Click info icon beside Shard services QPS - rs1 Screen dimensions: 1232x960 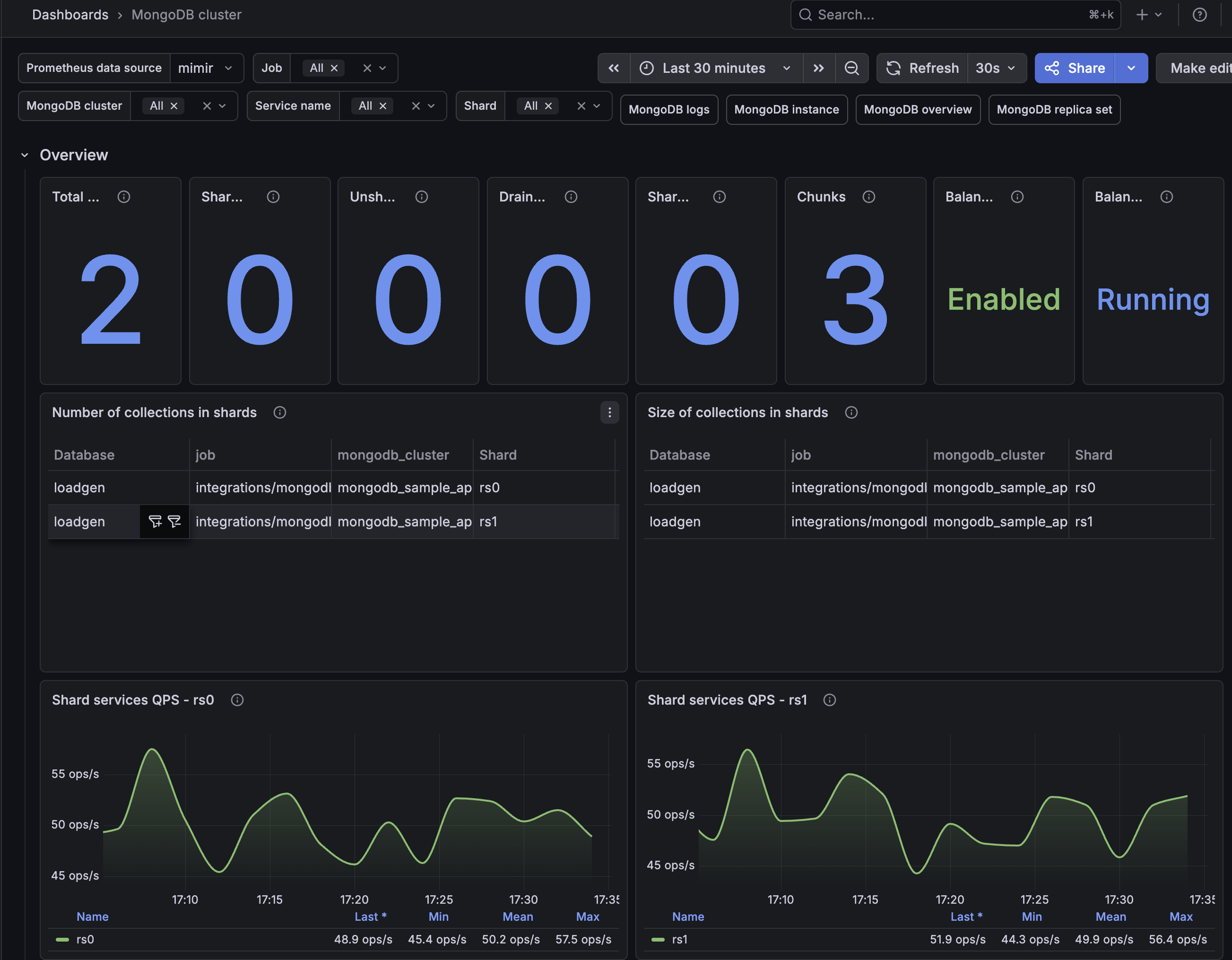[829, 700]
